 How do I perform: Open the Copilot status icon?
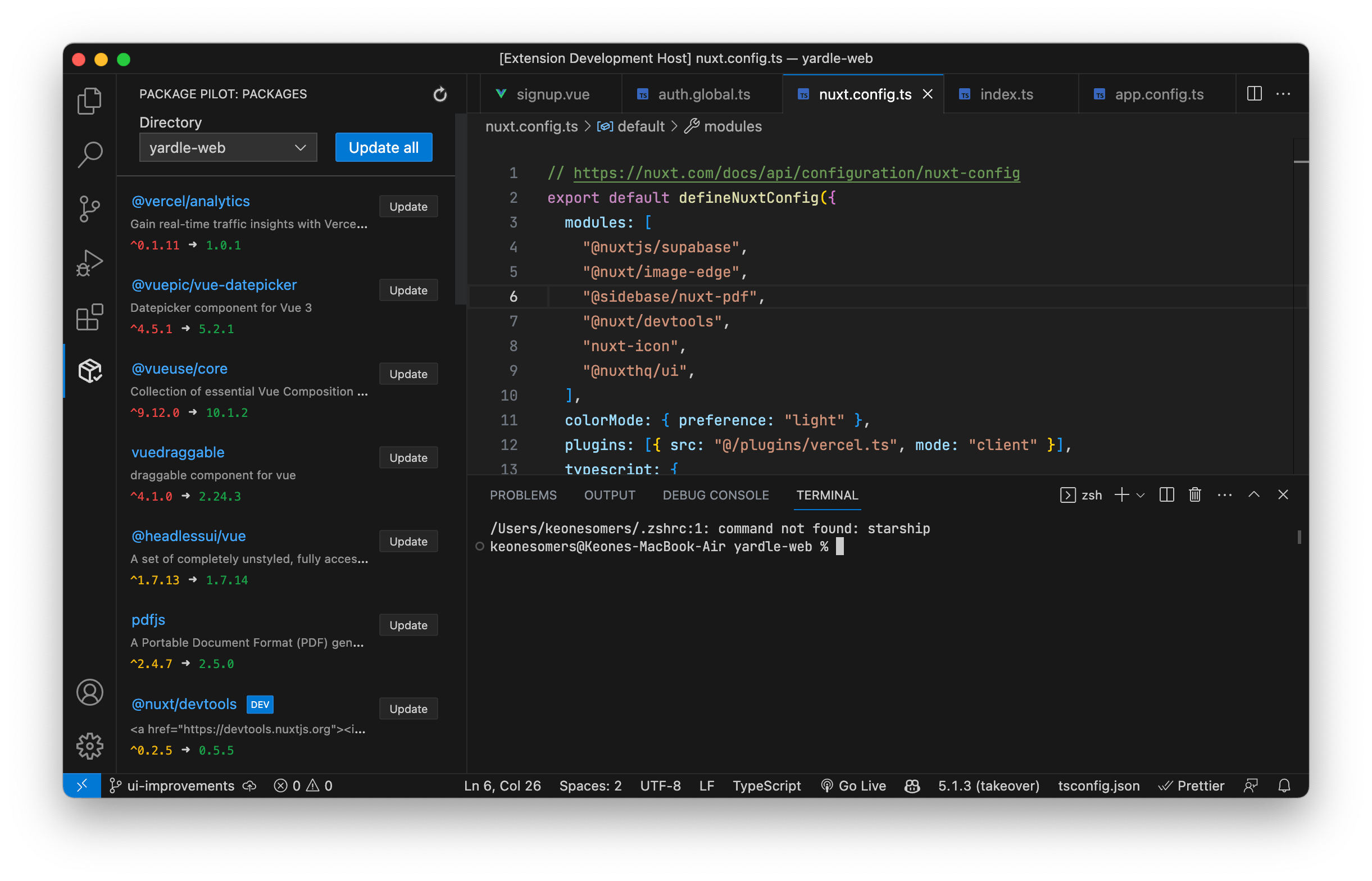[912, 786]
